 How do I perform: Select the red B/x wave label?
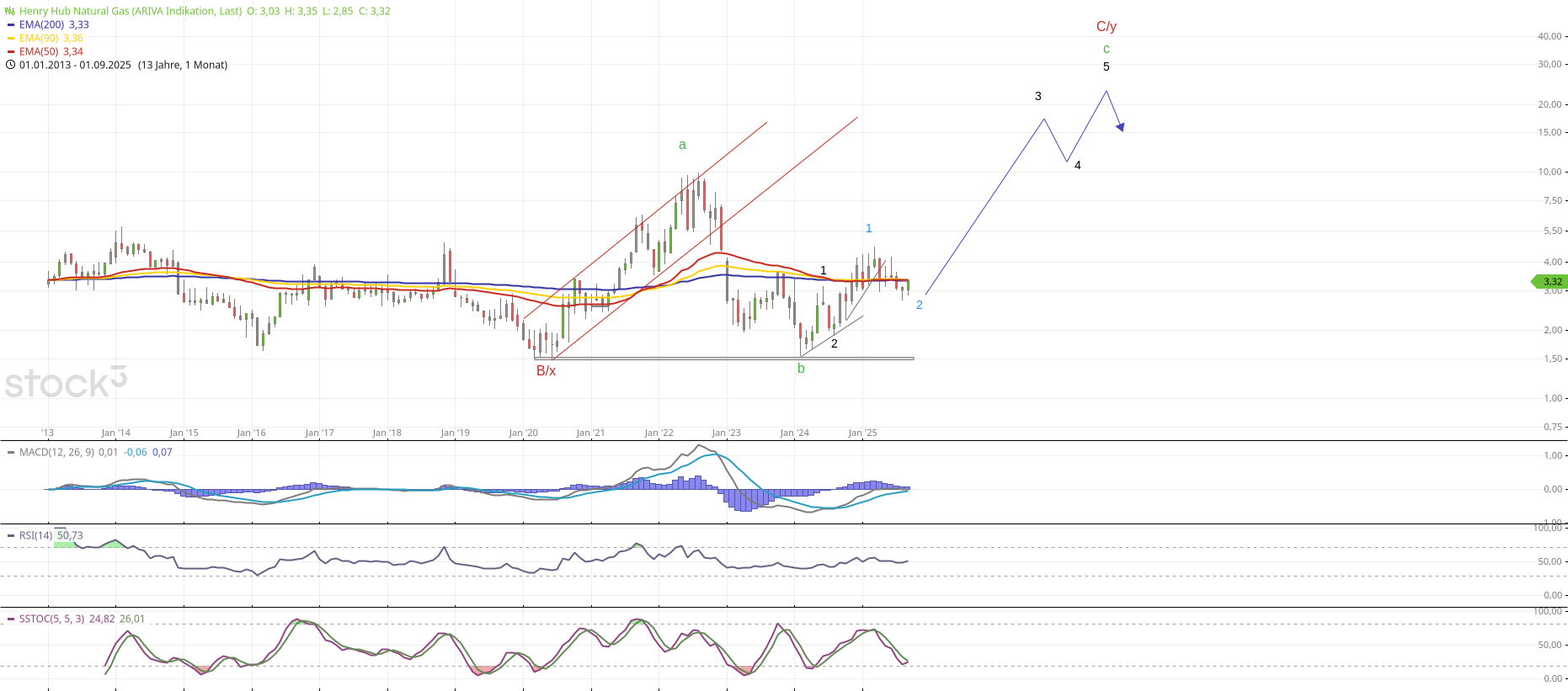(x=546, y=371)
